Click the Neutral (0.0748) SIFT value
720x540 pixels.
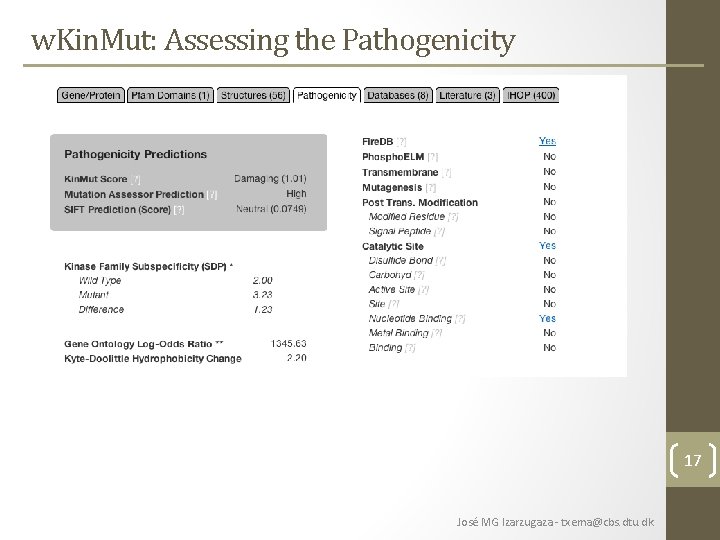click(271, 209)
